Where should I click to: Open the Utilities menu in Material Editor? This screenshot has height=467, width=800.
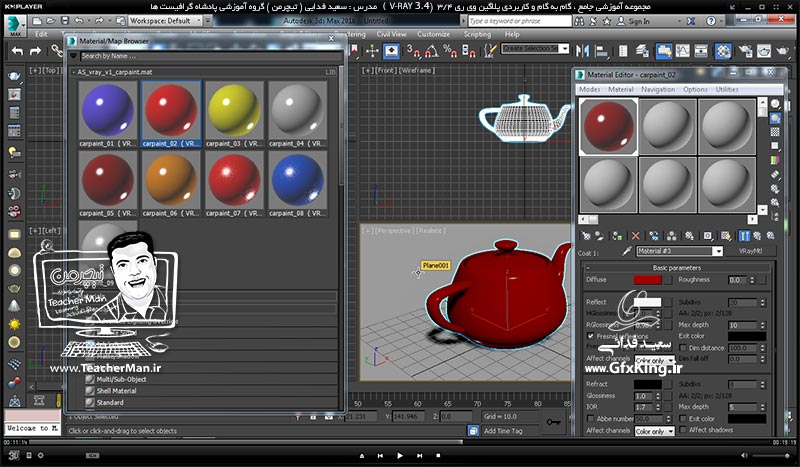pyautogui.click(x=727, y=89)
